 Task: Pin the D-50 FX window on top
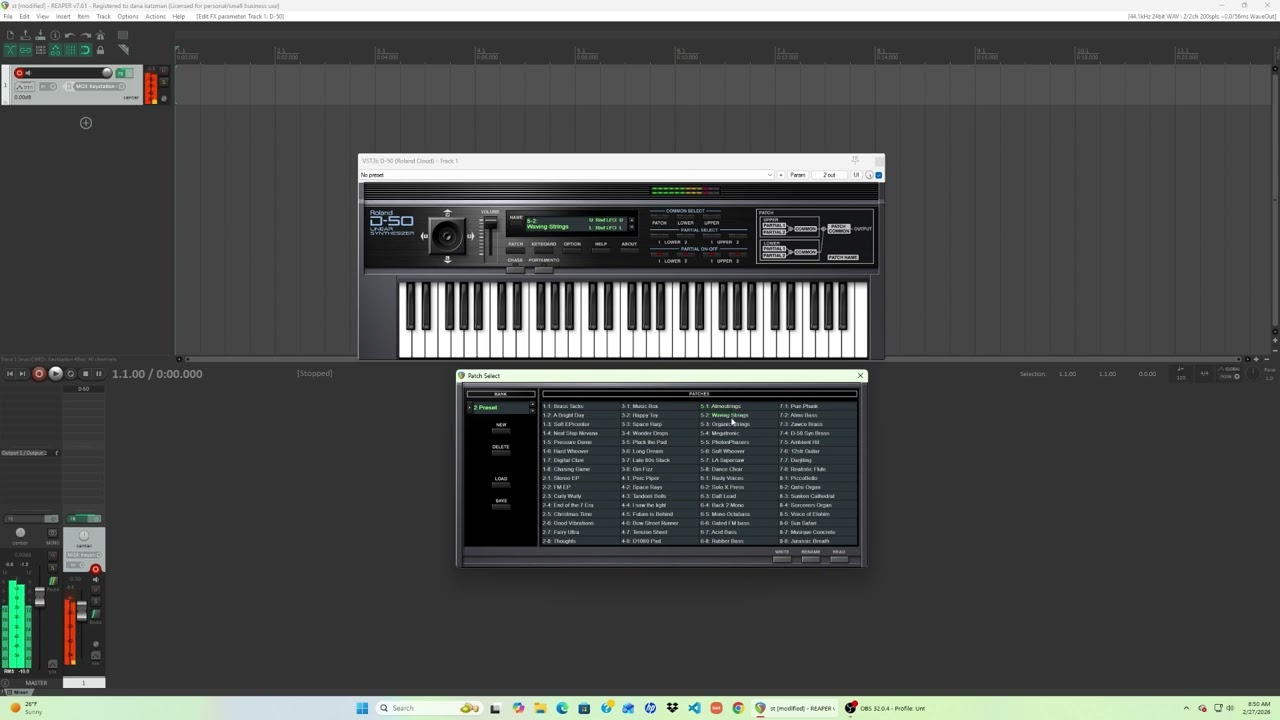coord(855,160)
